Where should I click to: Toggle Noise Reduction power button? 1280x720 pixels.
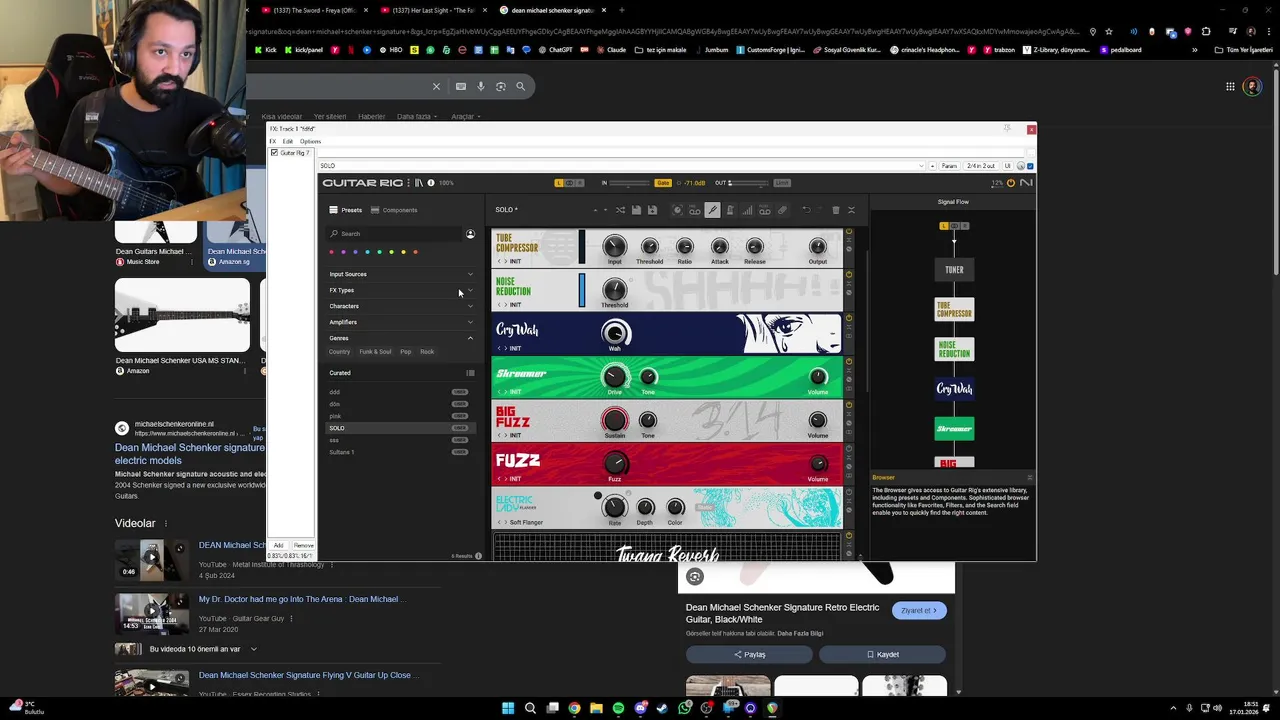point(849,275)
